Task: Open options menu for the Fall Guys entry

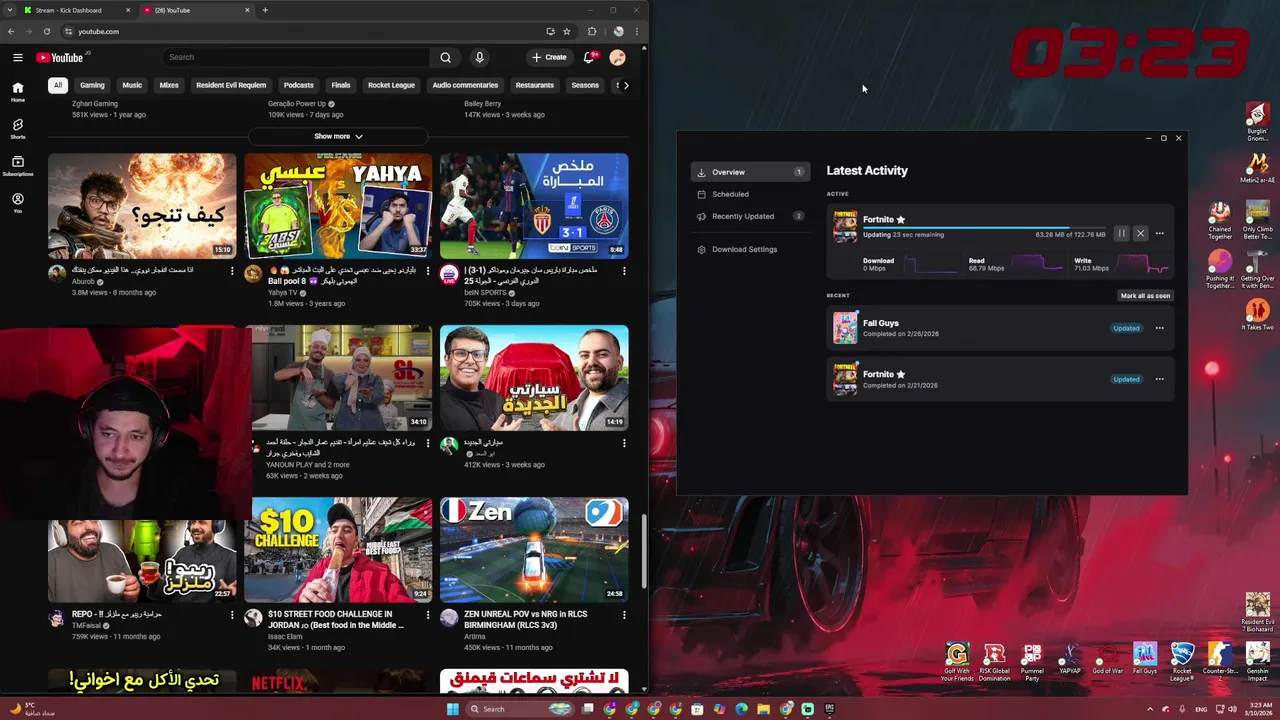Action: click(1159, 328)
